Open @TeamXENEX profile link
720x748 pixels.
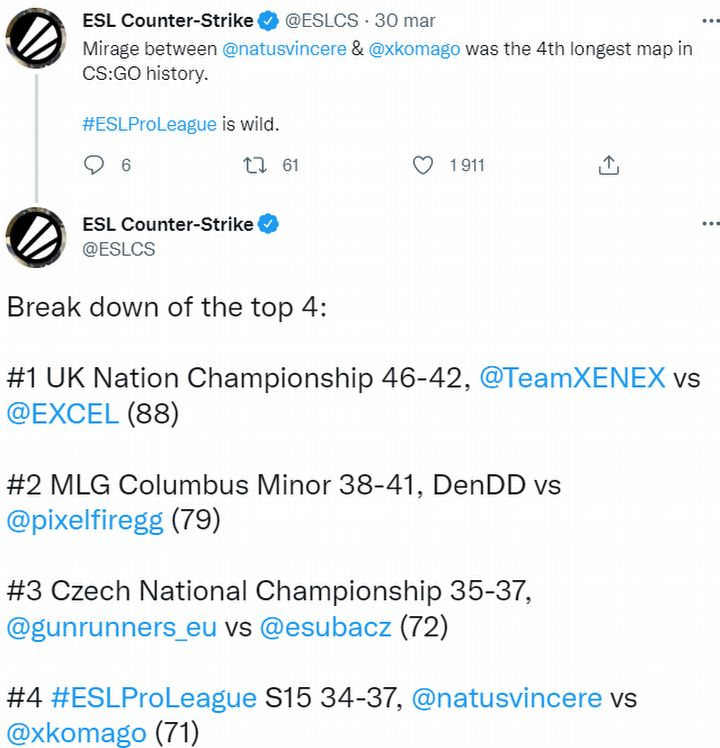point(572,378)
